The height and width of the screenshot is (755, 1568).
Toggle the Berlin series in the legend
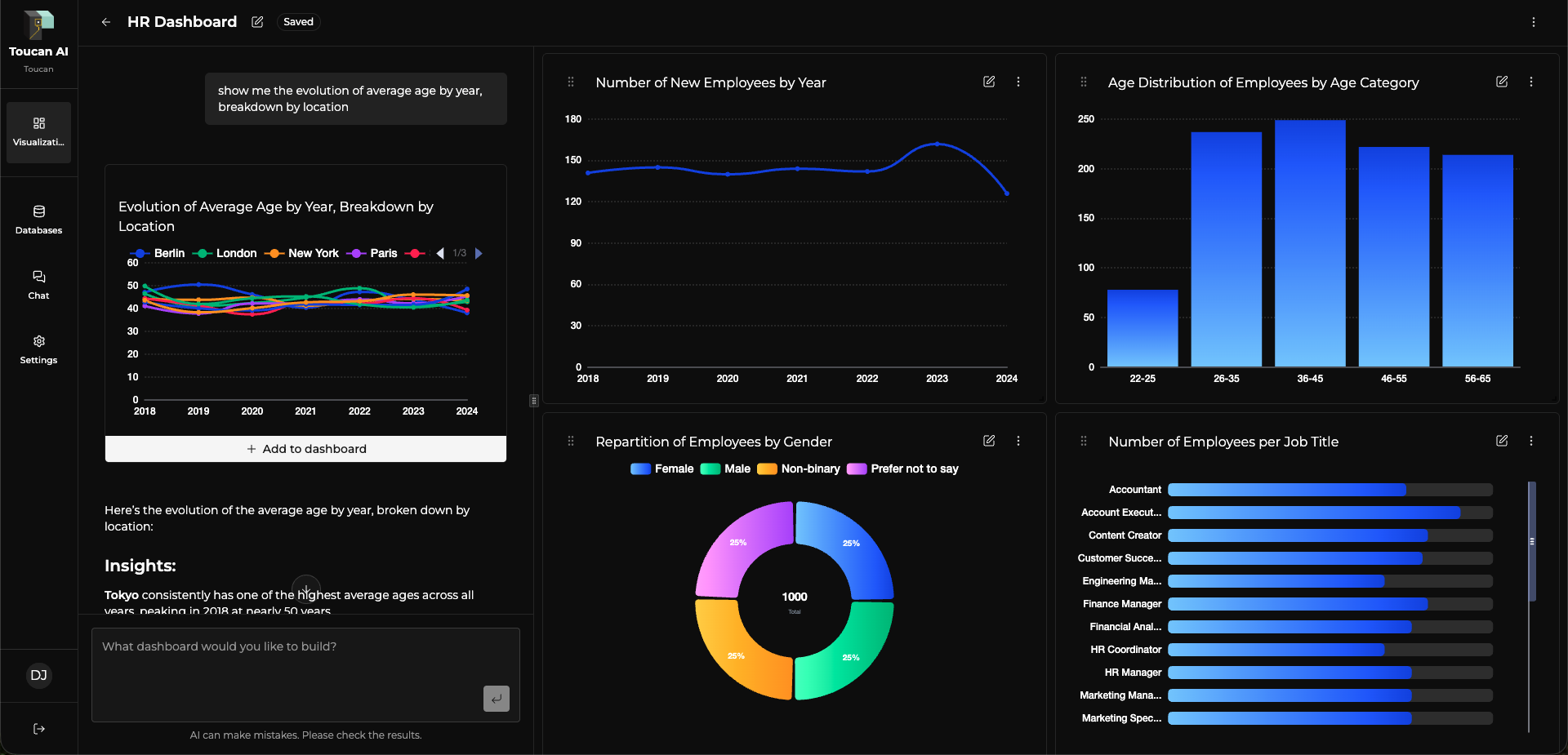(x=158, y=253)
